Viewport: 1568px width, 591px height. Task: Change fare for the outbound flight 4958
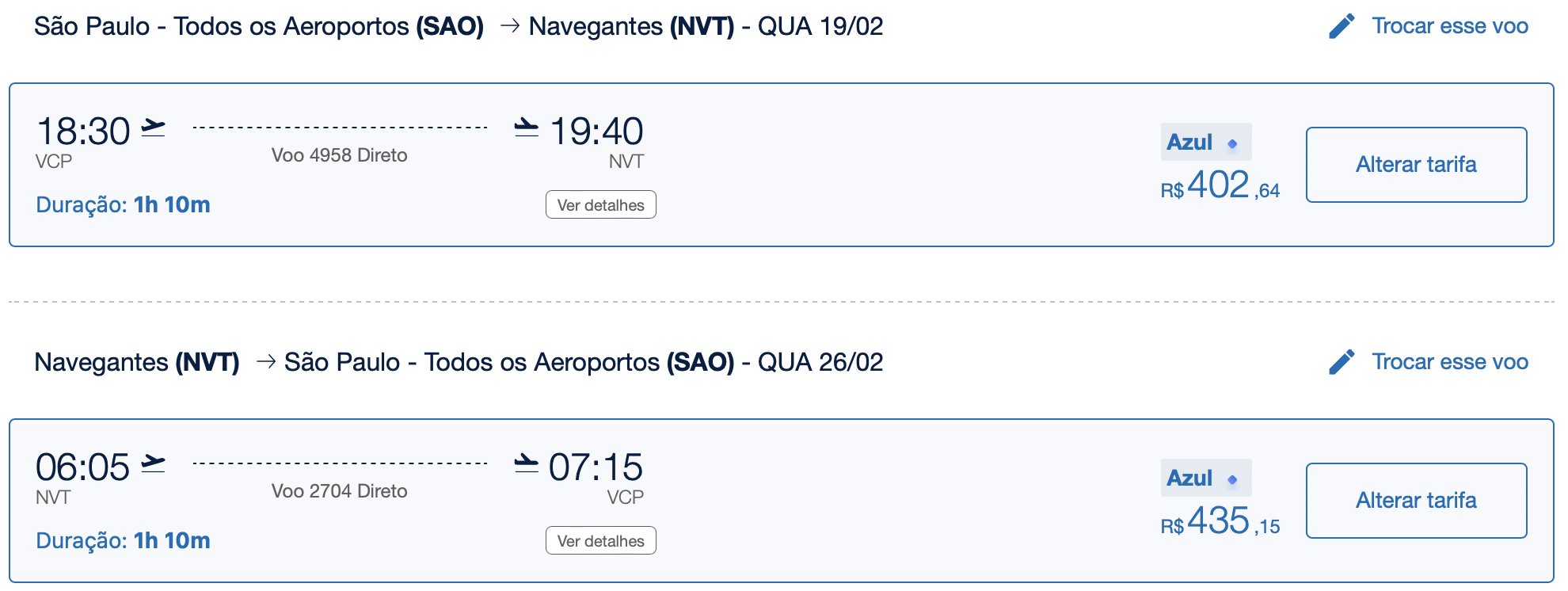coord(1416,165)
